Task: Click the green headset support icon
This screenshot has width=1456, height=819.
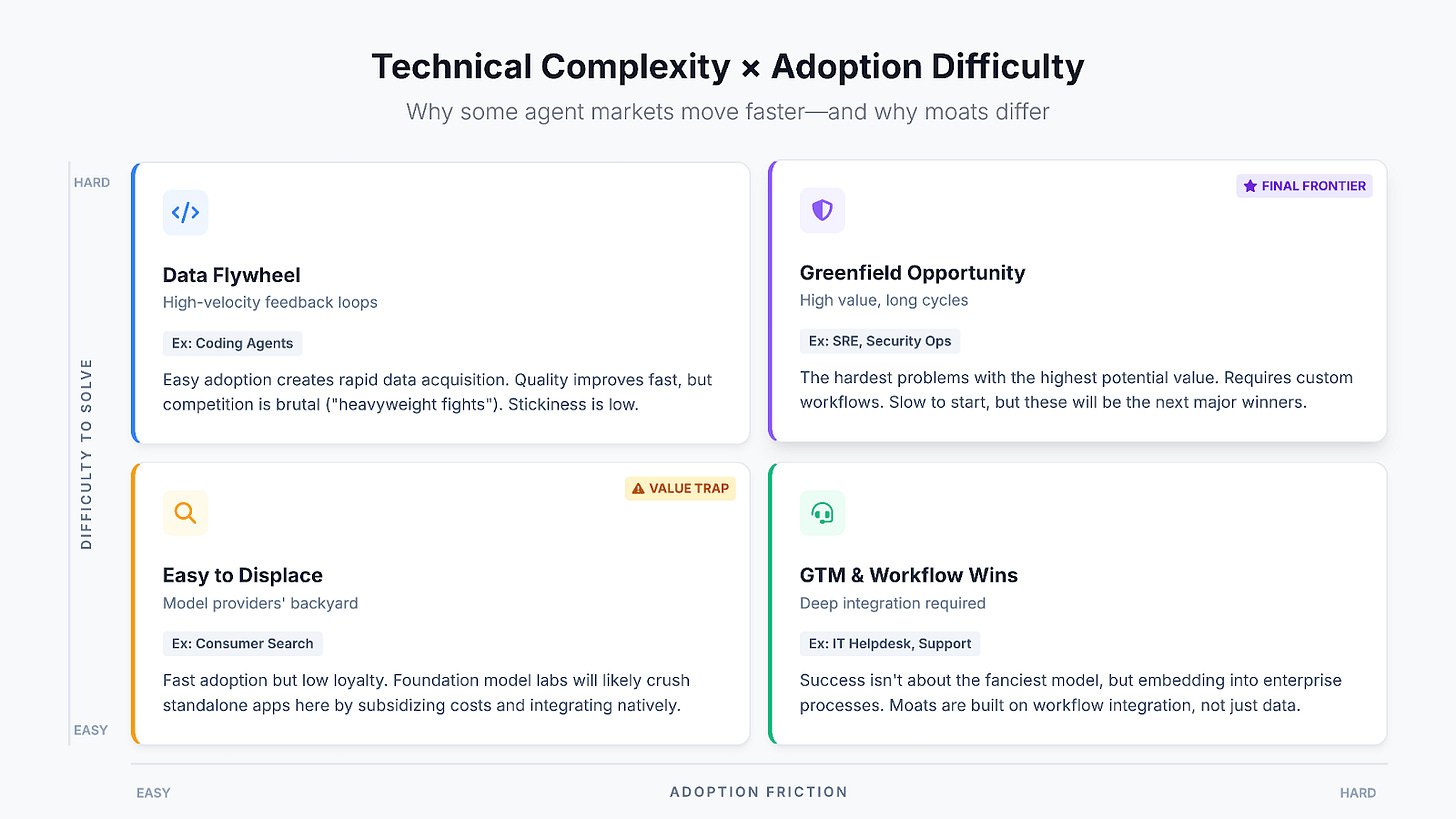Action: click(822, 513)
